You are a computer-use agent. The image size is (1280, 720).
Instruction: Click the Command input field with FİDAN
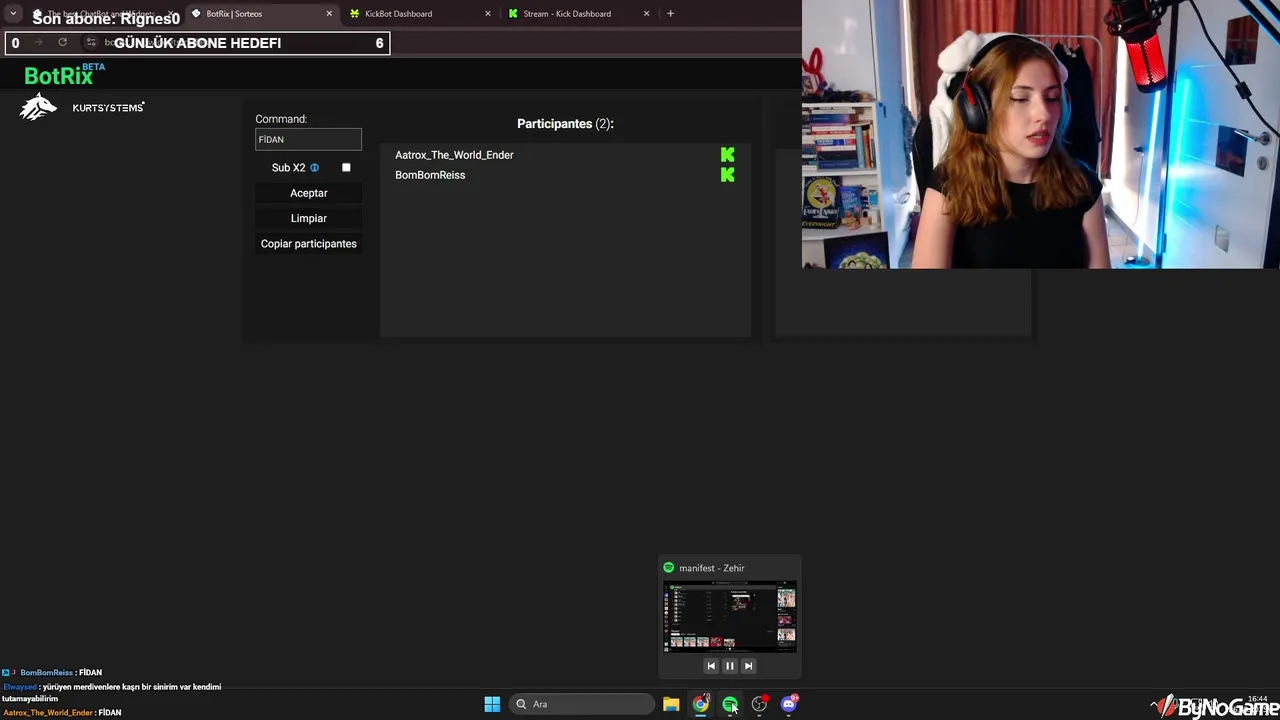point(308,139)
